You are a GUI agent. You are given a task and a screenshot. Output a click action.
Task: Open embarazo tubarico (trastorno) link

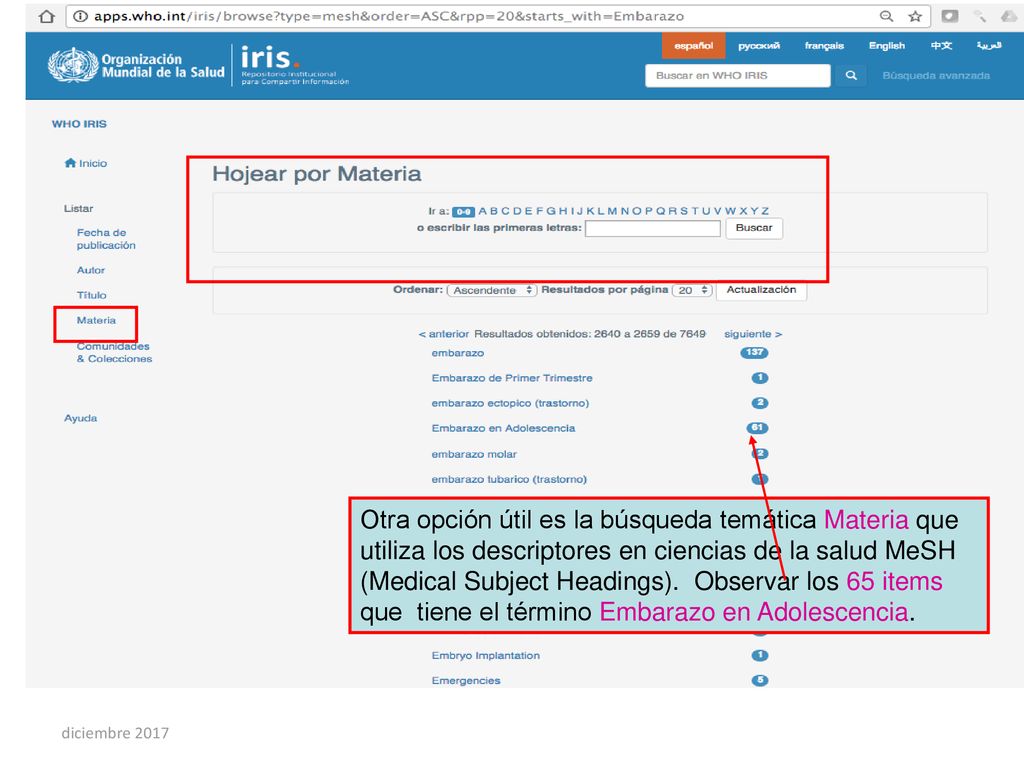[509, 479]
